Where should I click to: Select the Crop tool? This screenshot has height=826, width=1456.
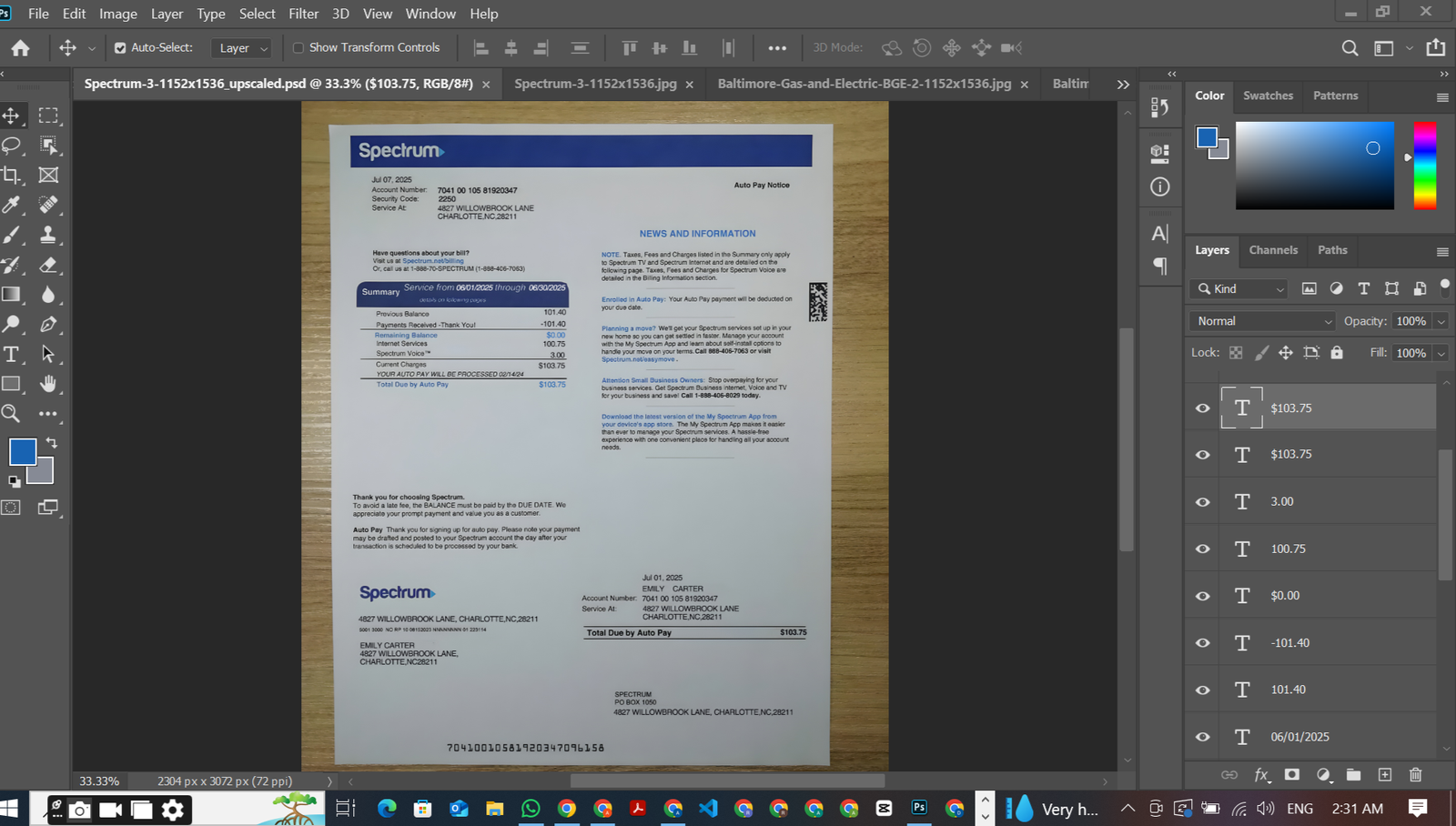coord(12,175)
